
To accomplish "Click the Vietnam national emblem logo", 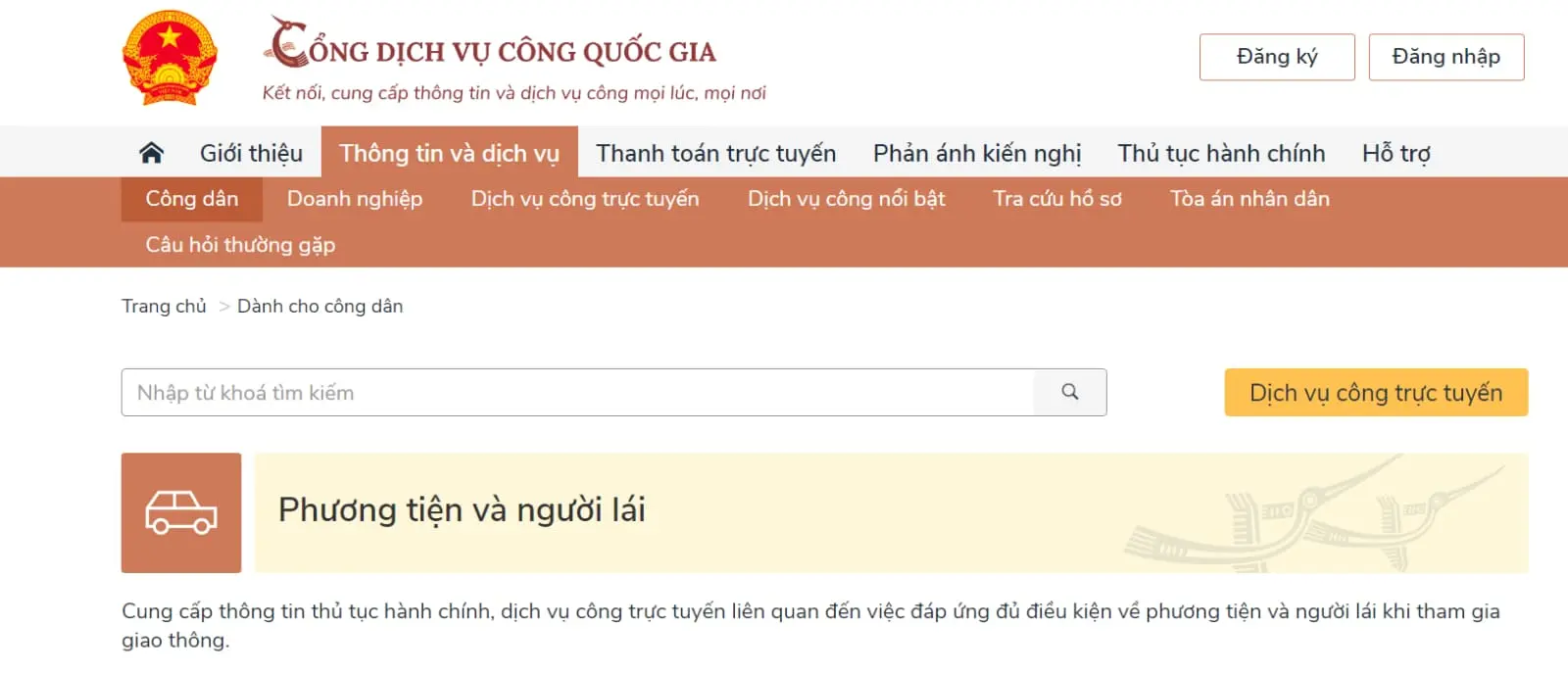I will point(170,59).
